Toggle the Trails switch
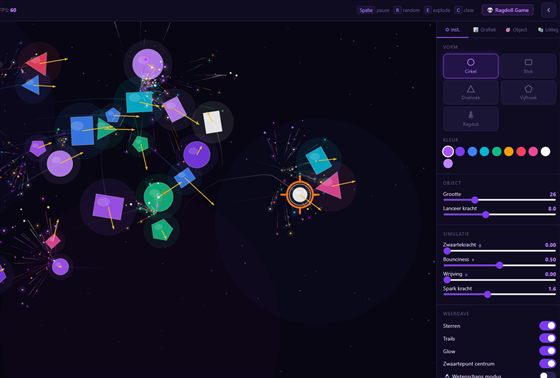Screen dimensions: 560x378 click(548, 338)
